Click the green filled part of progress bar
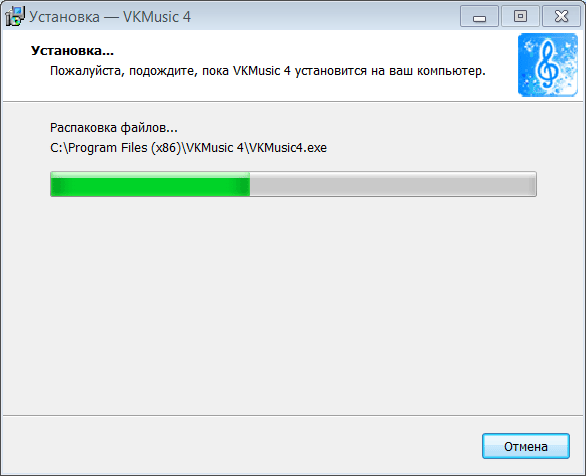 tap(150, 184)
